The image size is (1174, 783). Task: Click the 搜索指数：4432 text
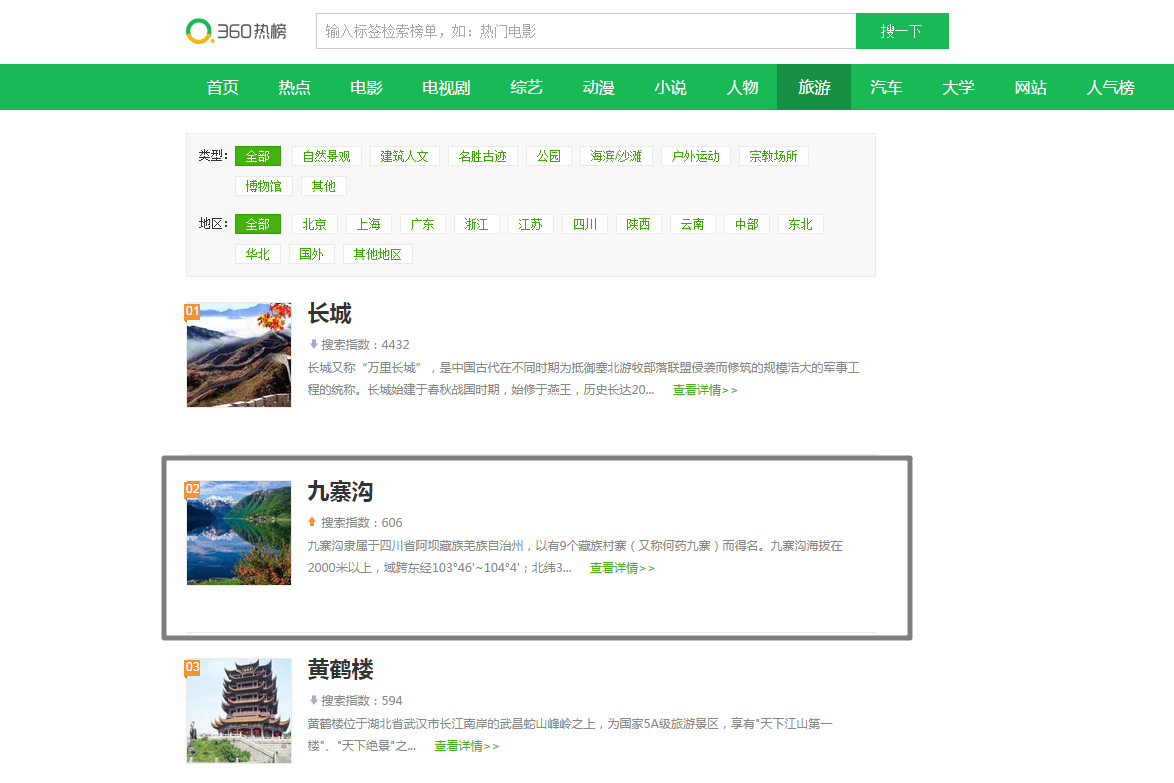365,344
